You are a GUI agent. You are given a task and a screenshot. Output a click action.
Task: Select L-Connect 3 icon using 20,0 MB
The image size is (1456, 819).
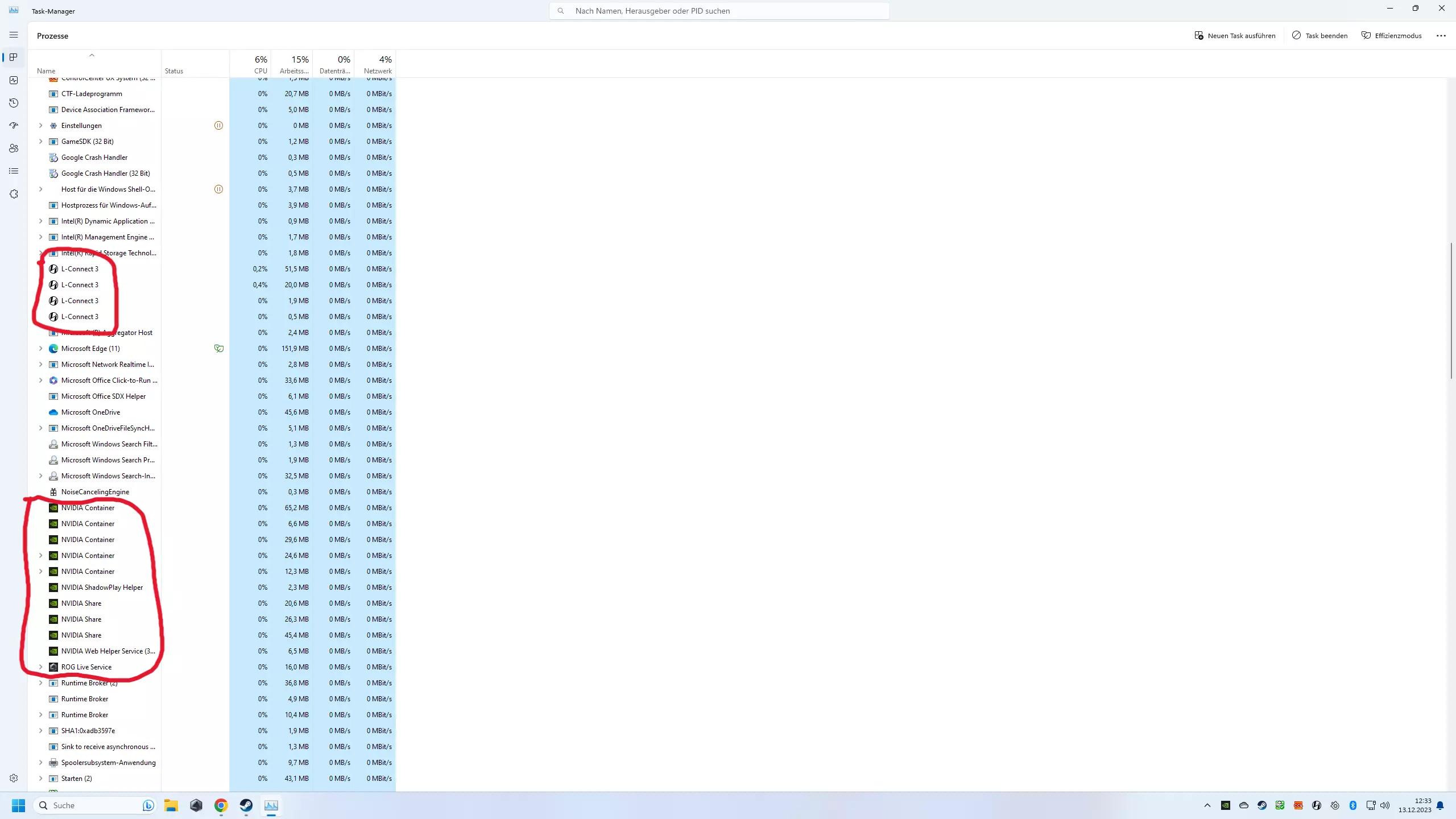pos(53,285)
